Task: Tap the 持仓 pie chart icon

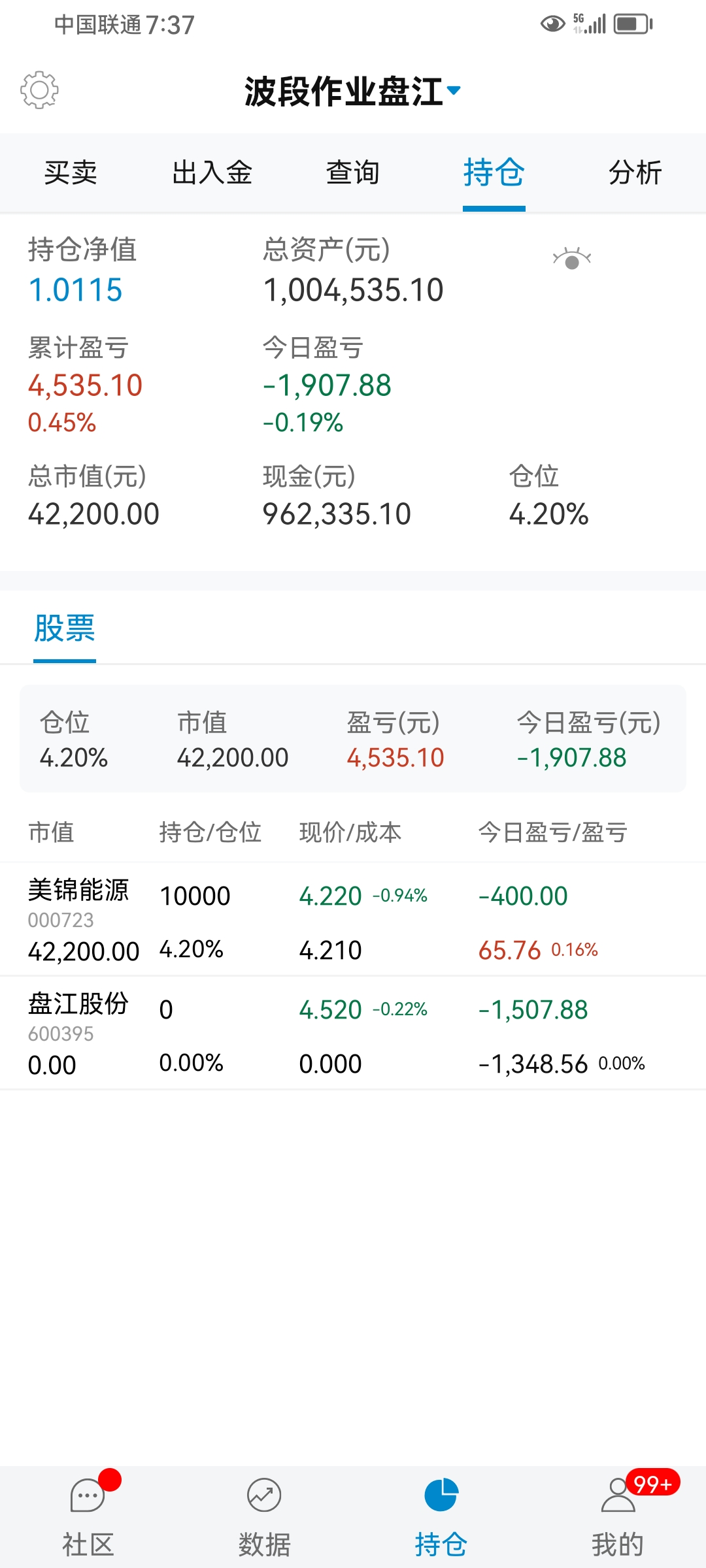Action: coord(441,1495)
